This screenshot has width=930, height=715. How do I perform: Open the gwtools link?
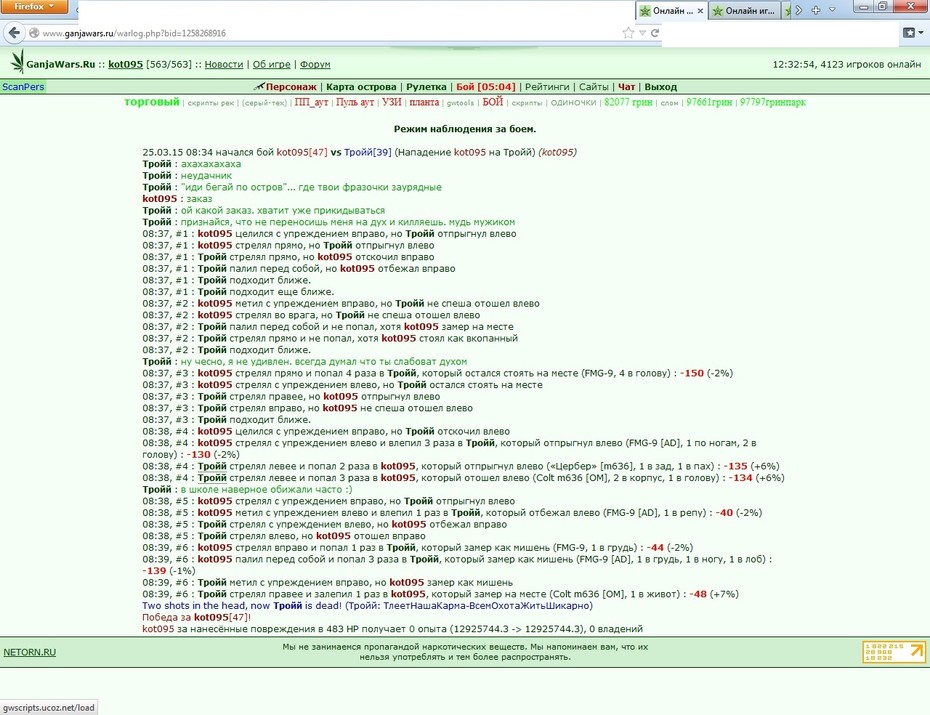pos(460,103)
